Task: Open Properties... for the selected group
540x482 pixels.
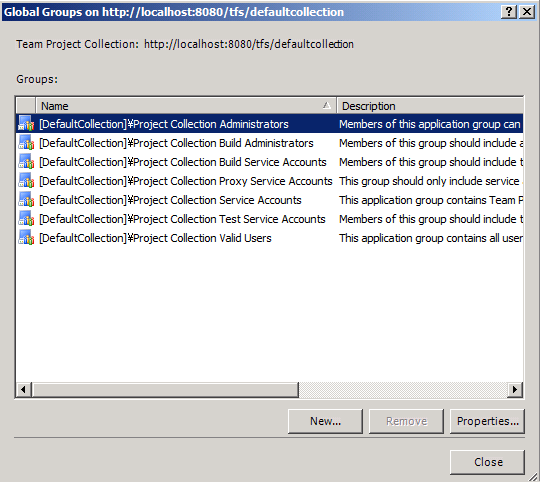Action: (487, 421)
